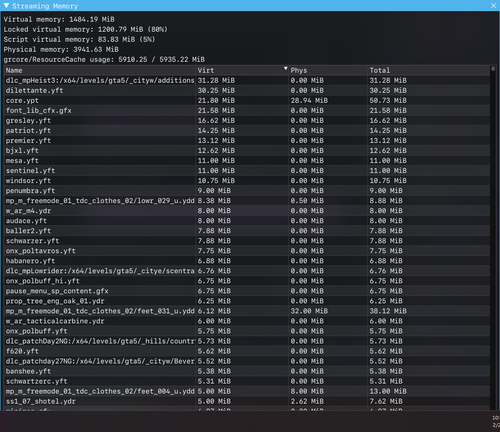Select the dlc_patchDay2NG hills row
Viewport: 500px width, 432px height.
pyautogui.click(x=247, y=341)
